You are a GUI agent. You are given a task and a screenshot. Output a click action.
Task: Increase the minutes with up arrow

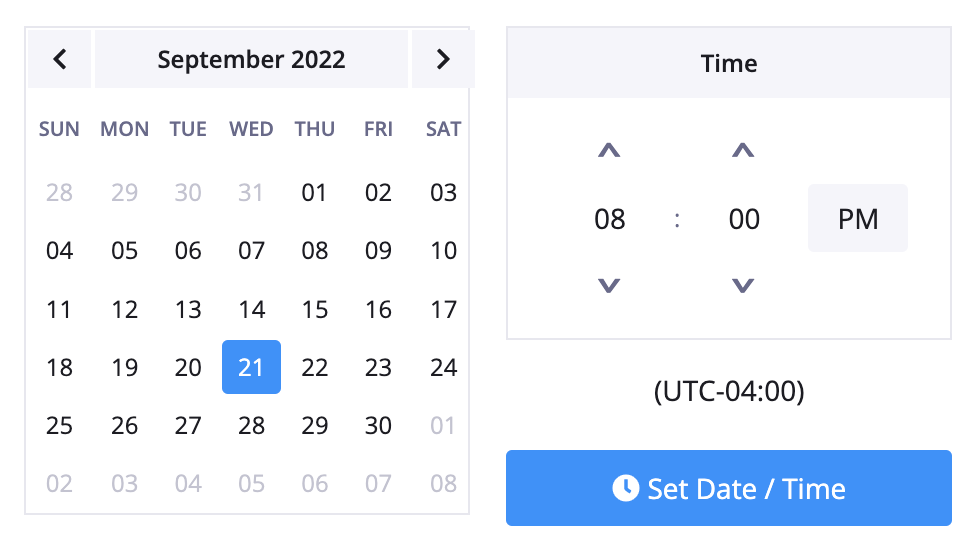click(x=743, y=150)
